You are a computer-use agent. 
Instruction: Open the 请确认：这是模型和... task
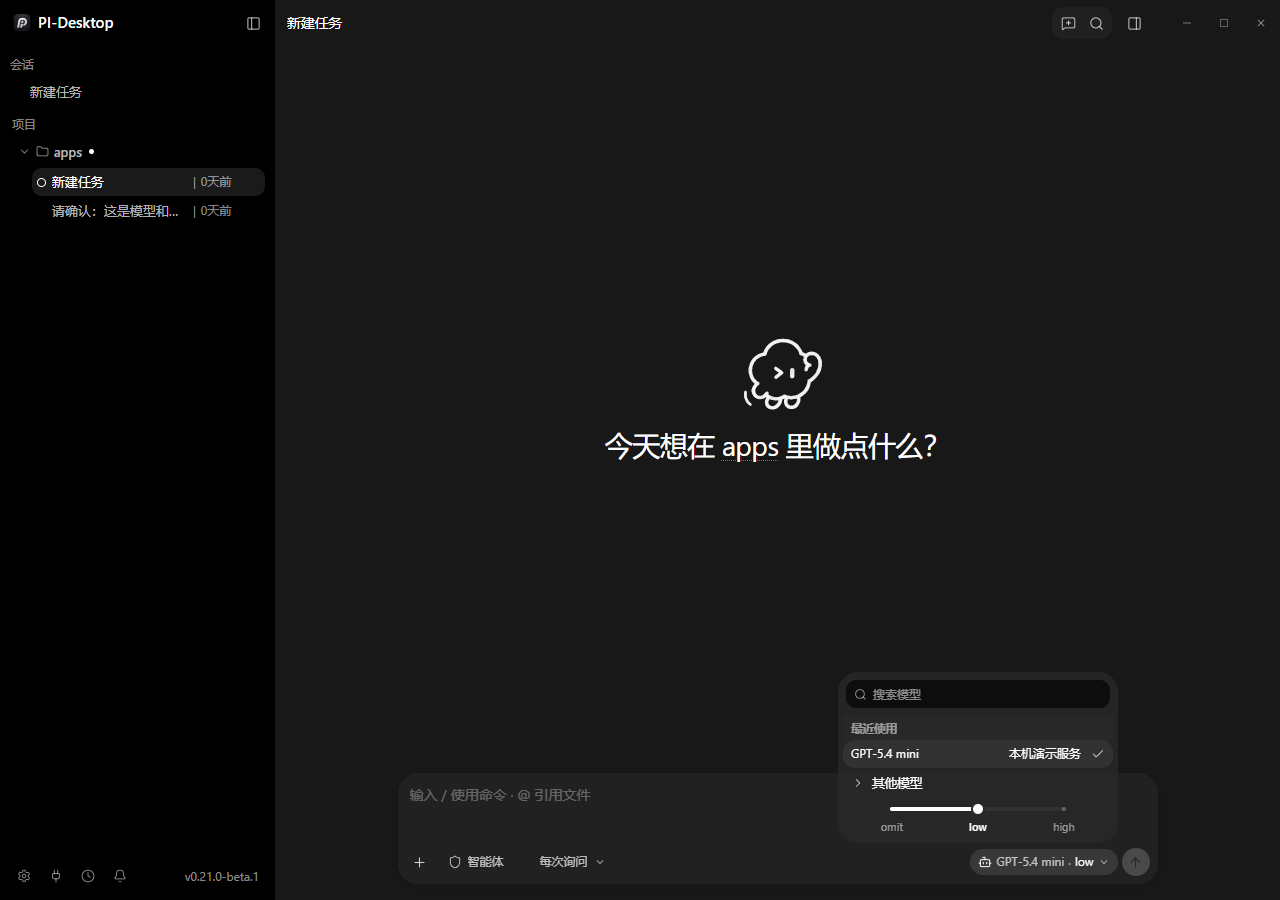tap(148, 211)
